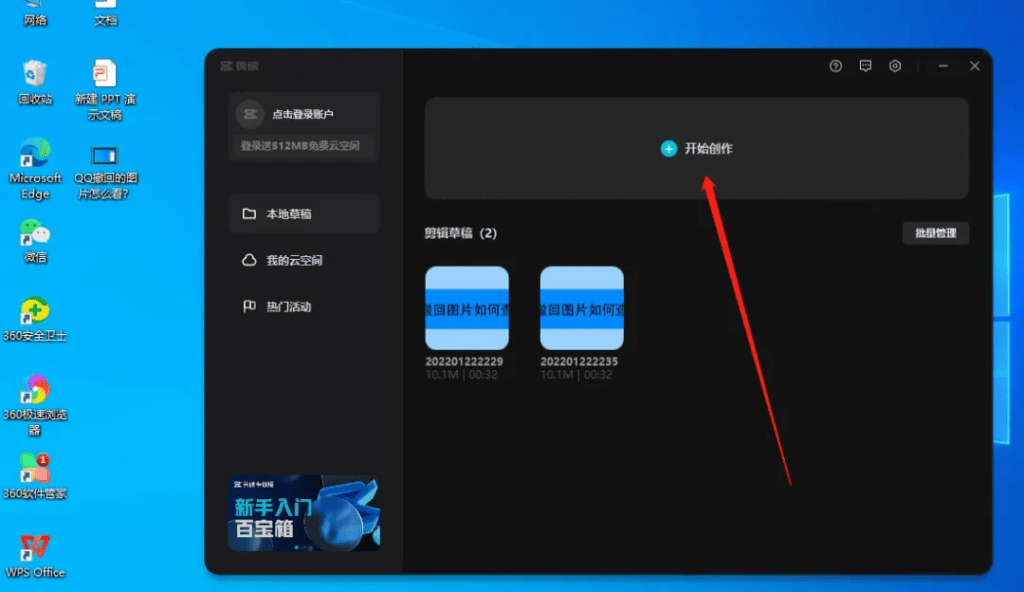The width and height of the screenshot is (1024, 592).
Task: Open the 新手入门百宝箱 banner
Action: (x=304, y=513)
